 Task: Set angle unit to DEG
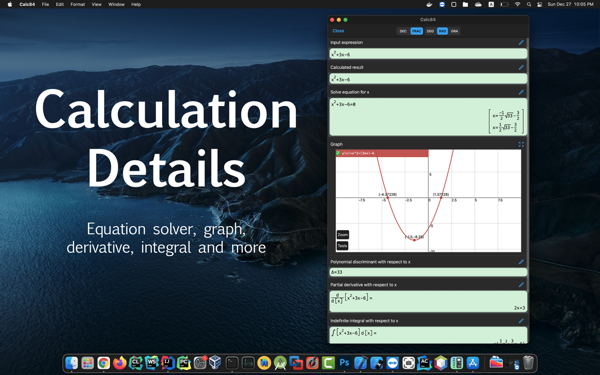[x=430, y=31]
